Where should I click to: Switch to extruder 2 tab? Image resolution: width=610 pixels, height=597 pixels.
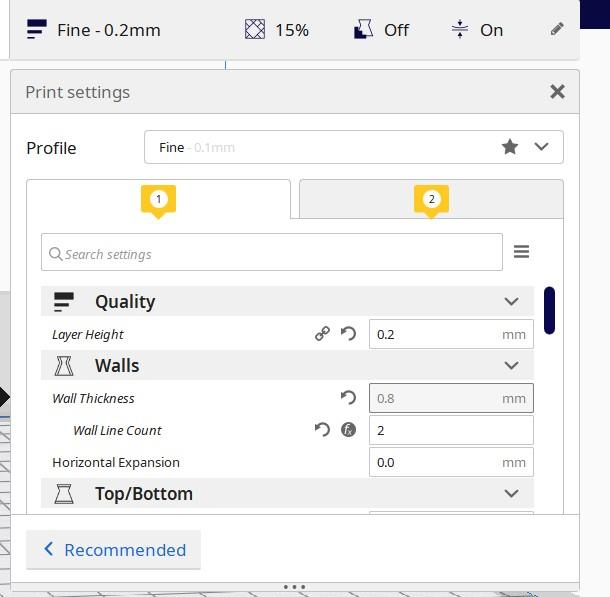coord(431,199)
